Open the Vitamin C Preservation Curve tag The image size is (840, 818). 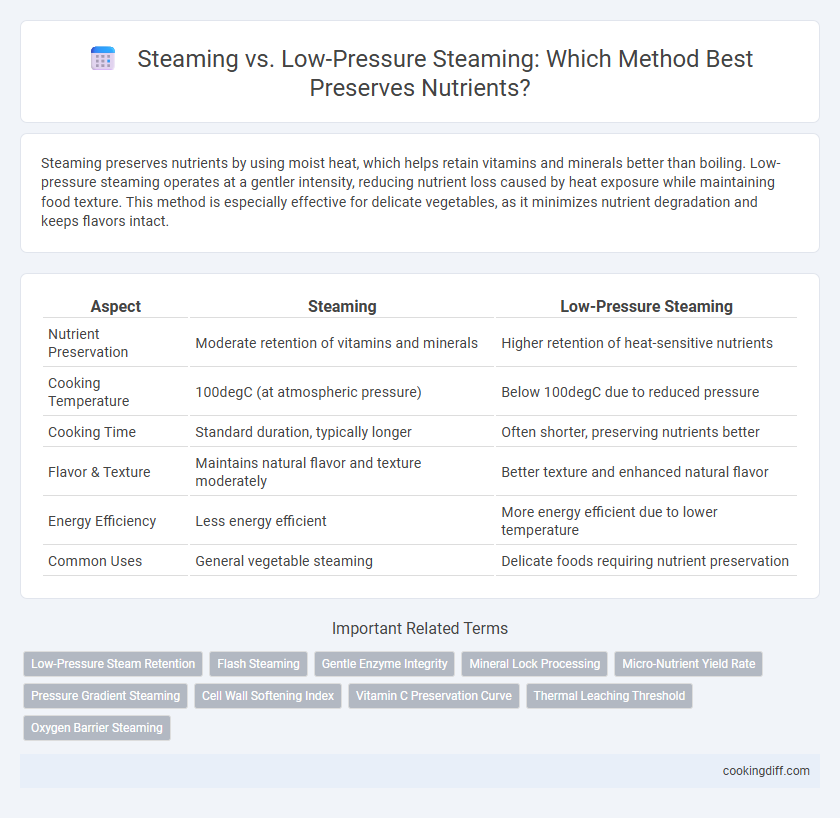point(434,696)
